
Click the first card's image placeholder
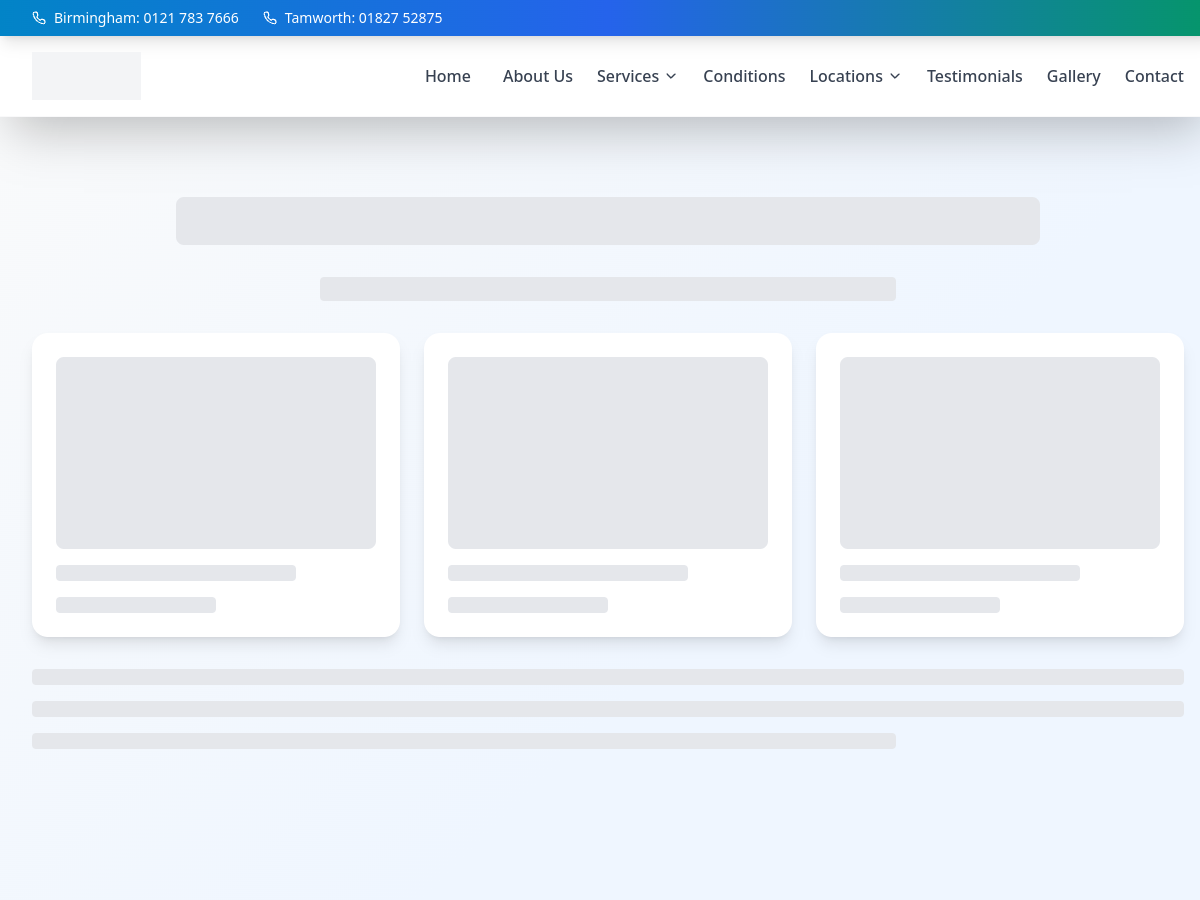pos(216,452)
